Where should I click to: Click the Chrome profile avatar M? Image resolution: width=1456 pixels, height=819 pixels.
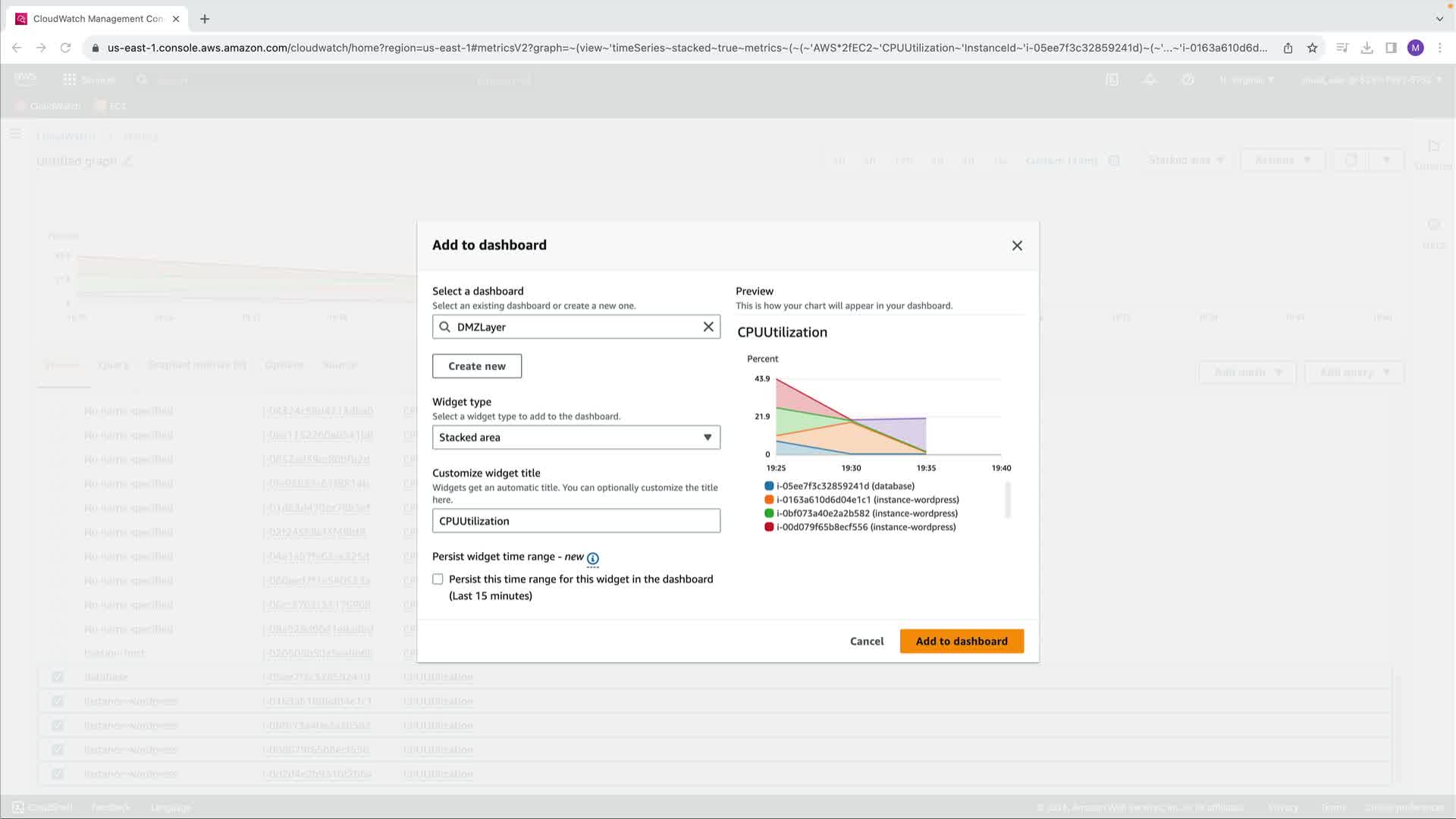click(1415, 48)
